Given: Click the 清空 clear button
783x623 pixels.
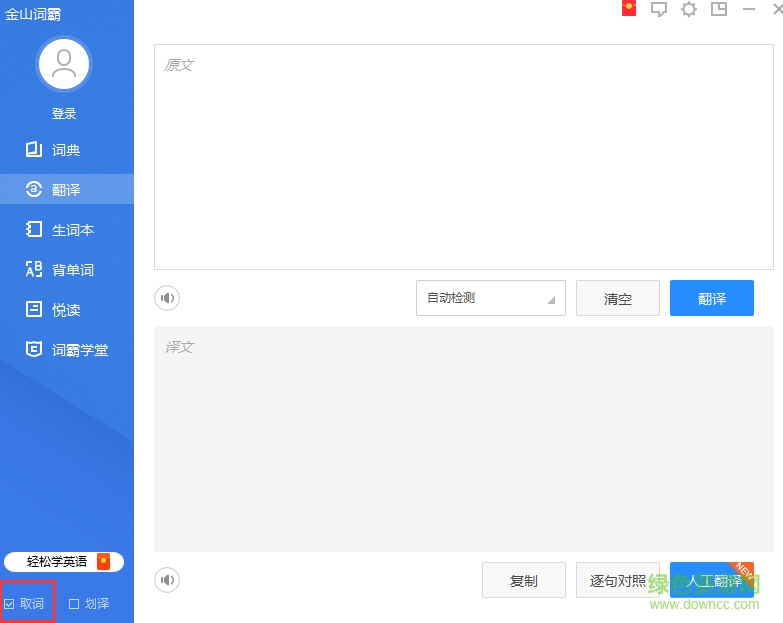Looking at the screenshot, I should (618, 298).
